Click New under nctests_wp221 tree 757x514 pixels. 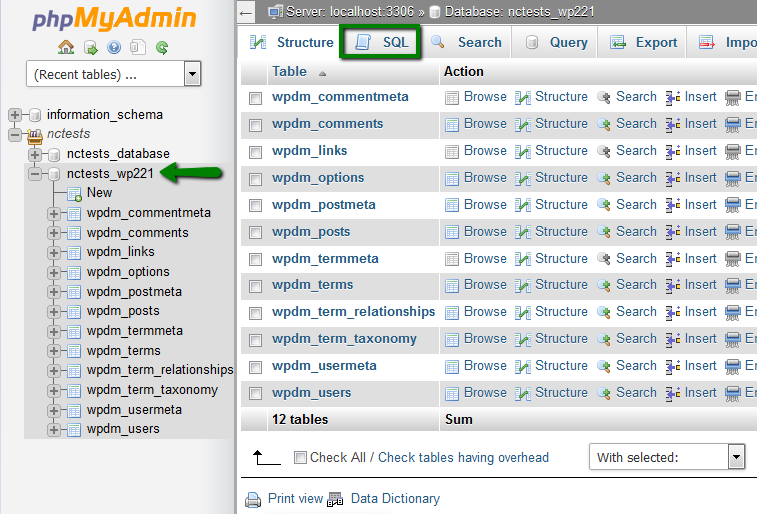[x=99, y=193]
